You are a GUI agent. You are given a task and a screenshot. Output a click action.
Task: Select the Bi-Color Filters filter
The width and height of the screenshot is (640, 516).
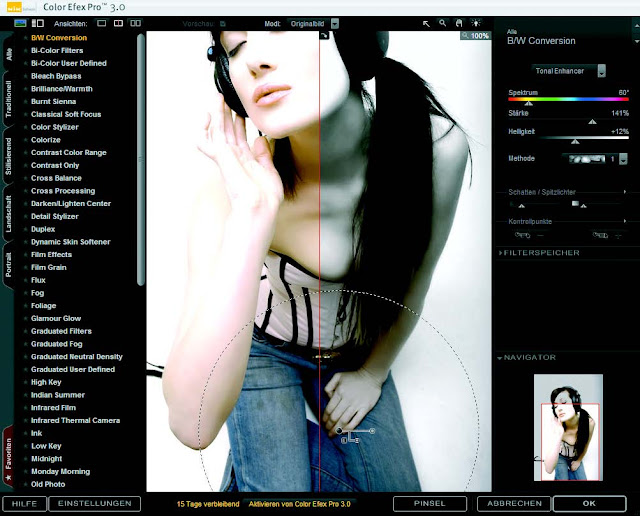[x=57, y=51]
